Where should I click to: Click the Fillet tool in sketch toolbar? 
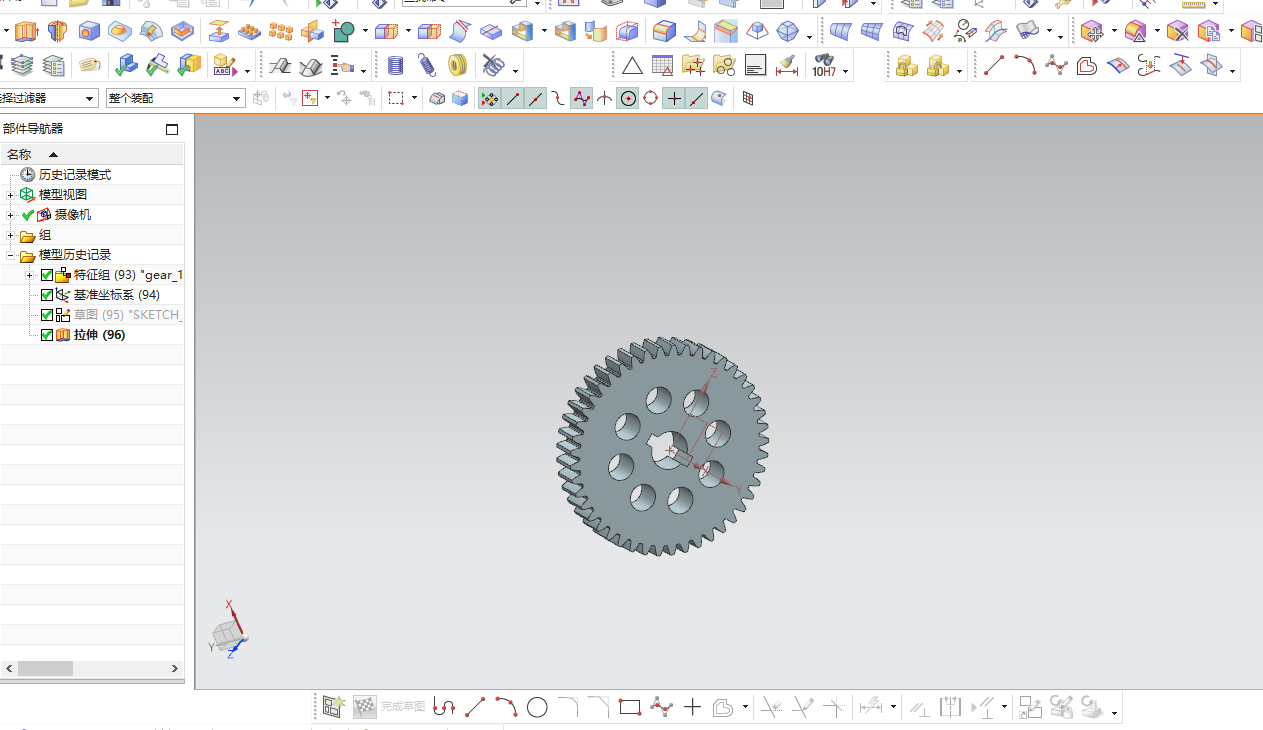(x=568, y=708)
